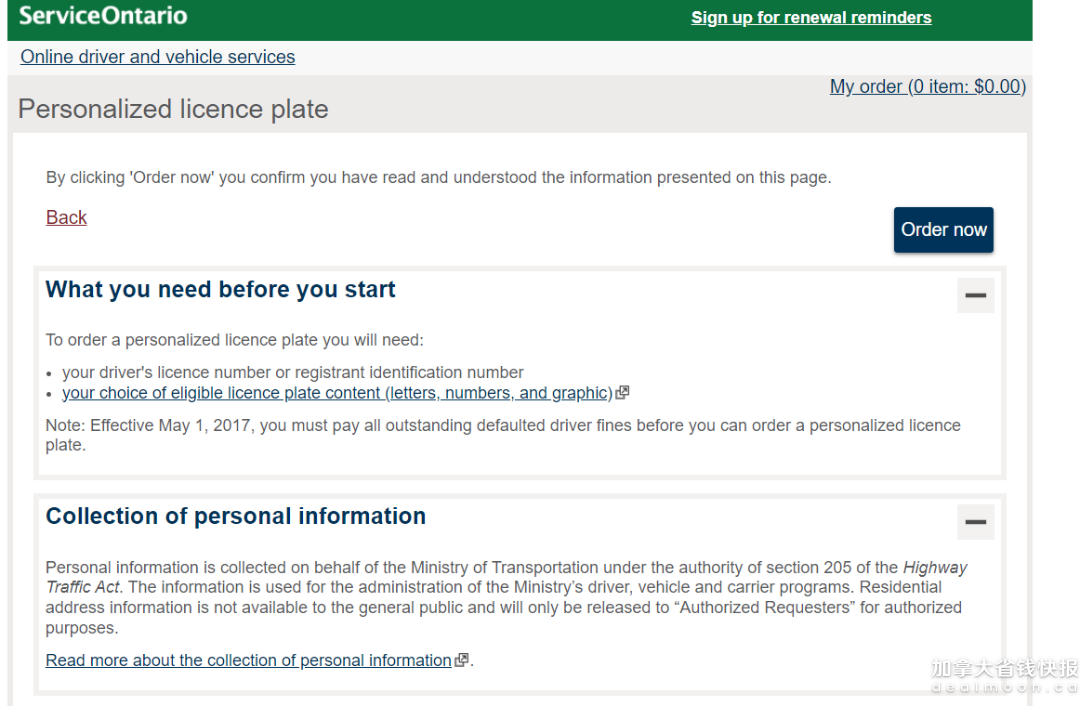Go Back to the previous page
Viewport: 1080px width, 706px height.
click(x=66, y=218)
